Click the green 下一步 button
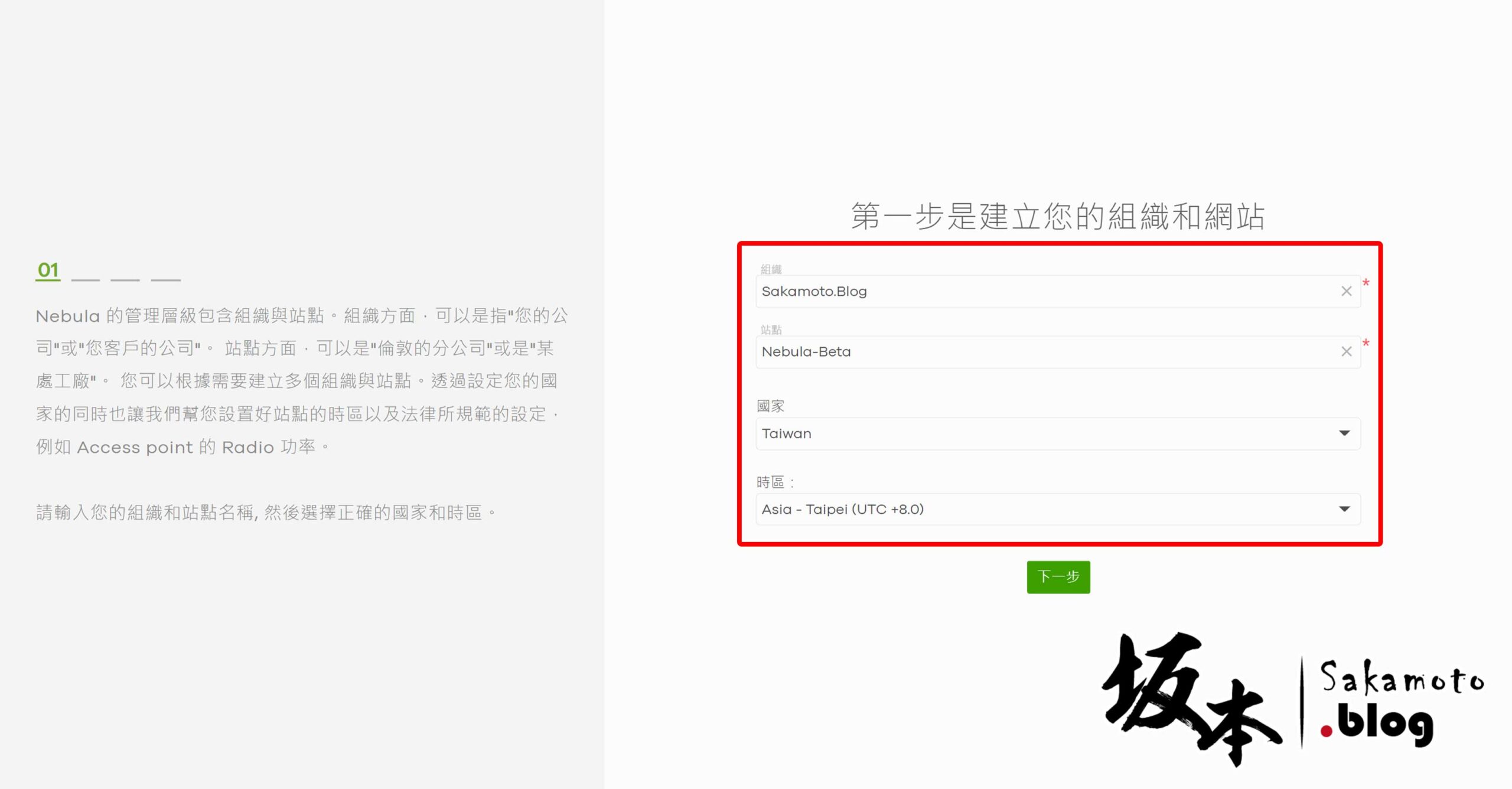1512x789 pixels. click(1058, 576)
